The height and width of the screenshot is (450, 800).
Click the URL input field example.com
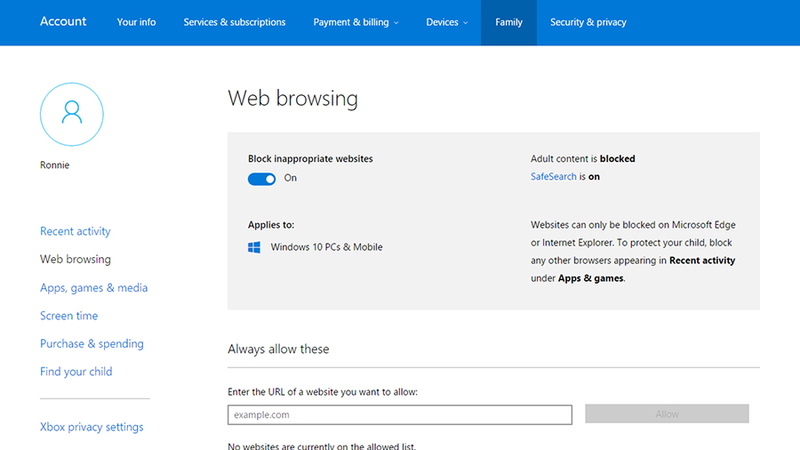click(x=400, y=415)
